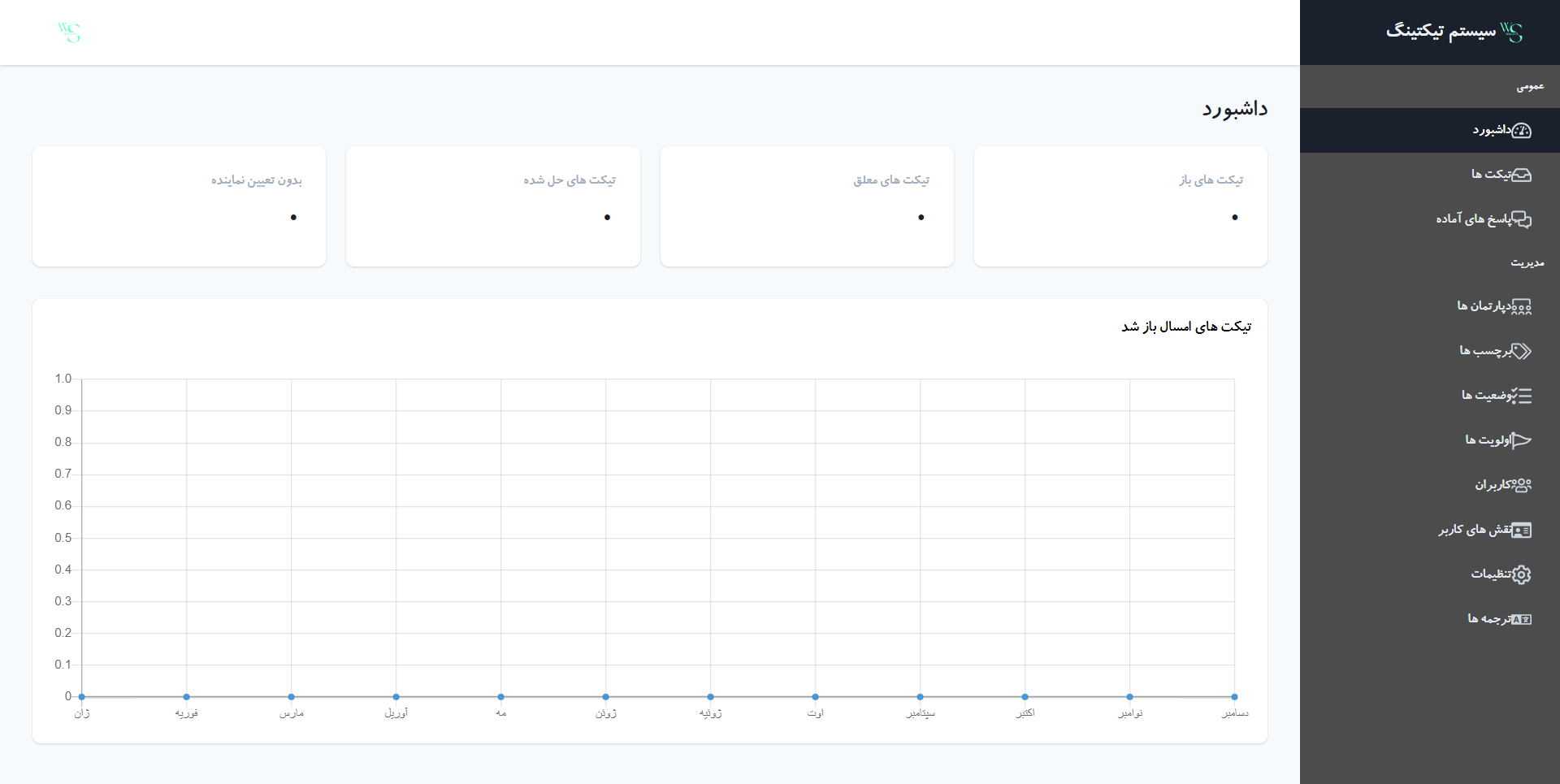Open اولویت ها in sidebar
Image resolution: width=1560 pixels, height=784 pixels.
[1430, 440]
